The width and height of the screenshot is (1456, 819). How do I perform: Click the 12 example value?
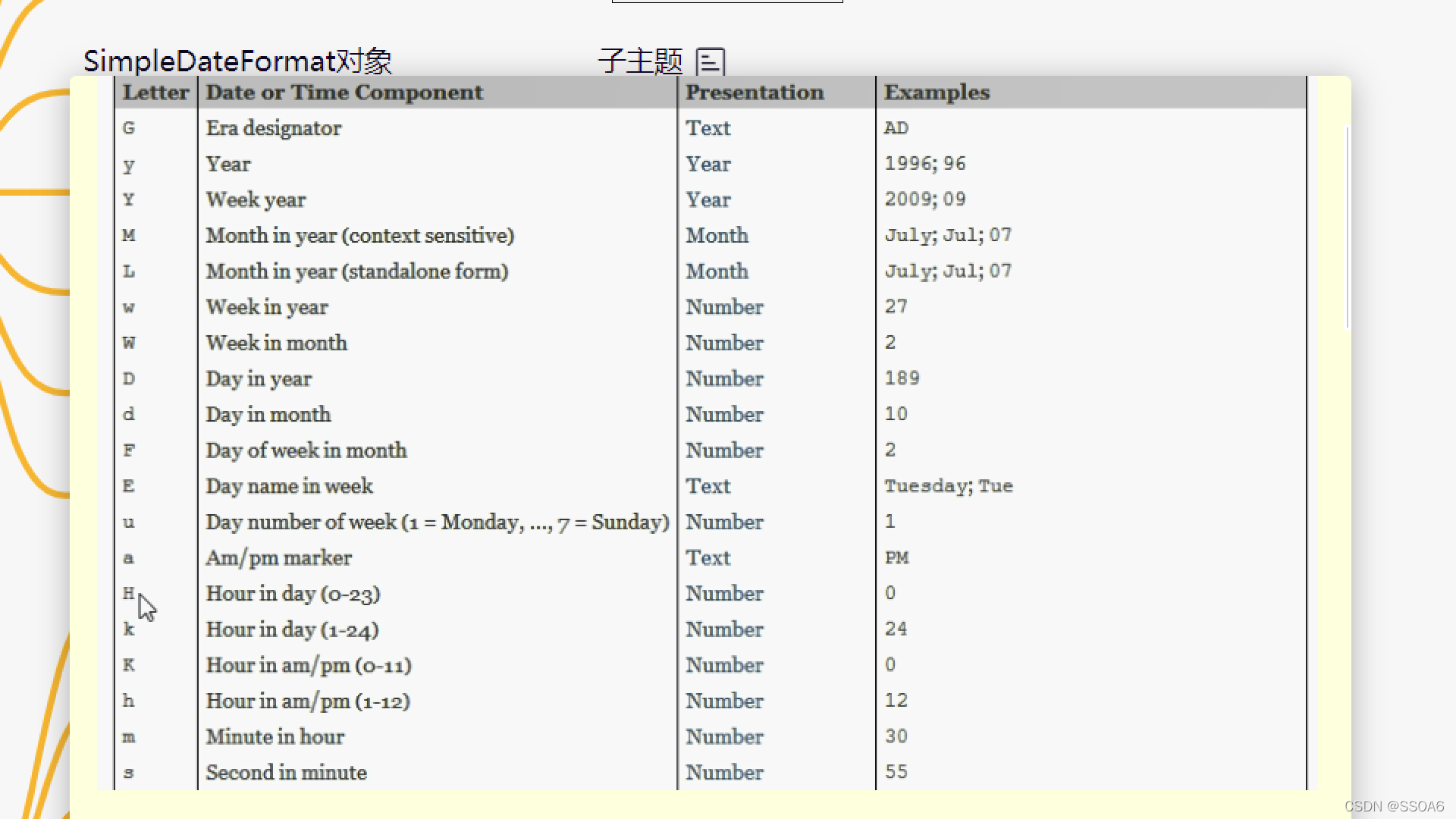(896, 701)
